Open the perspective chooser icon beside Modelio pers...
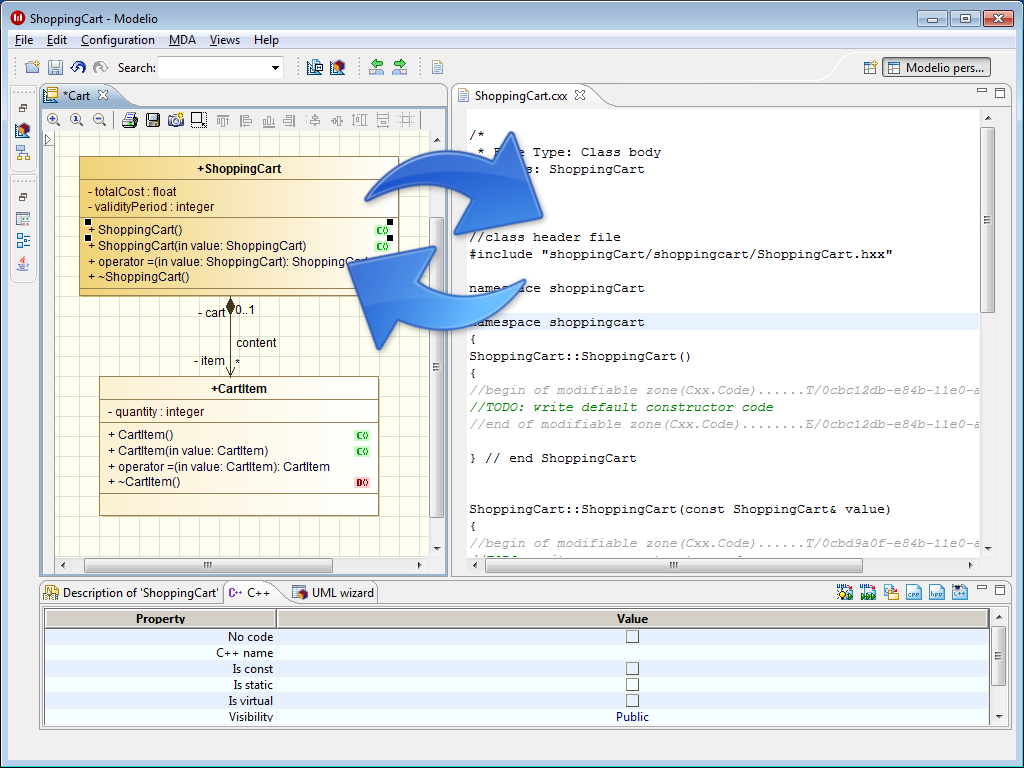The image size is (1024, 768). pyautogui.click(x=870, y=67)
